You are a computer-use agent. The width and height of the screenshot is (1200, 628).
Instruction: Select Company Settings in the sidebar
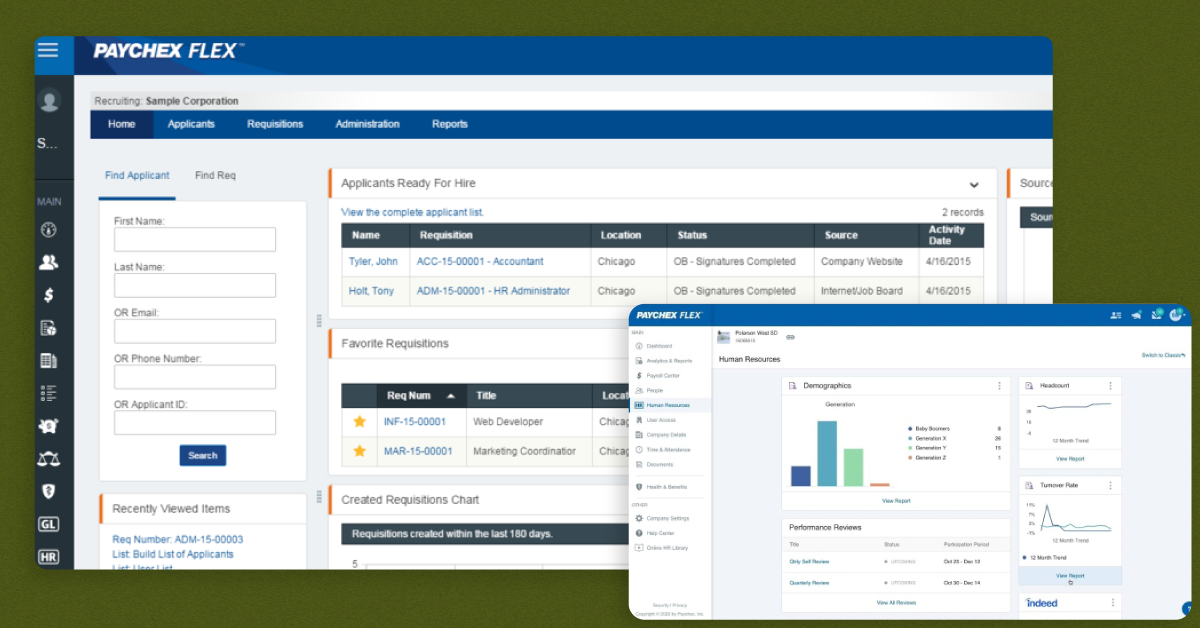click(670, 518)
